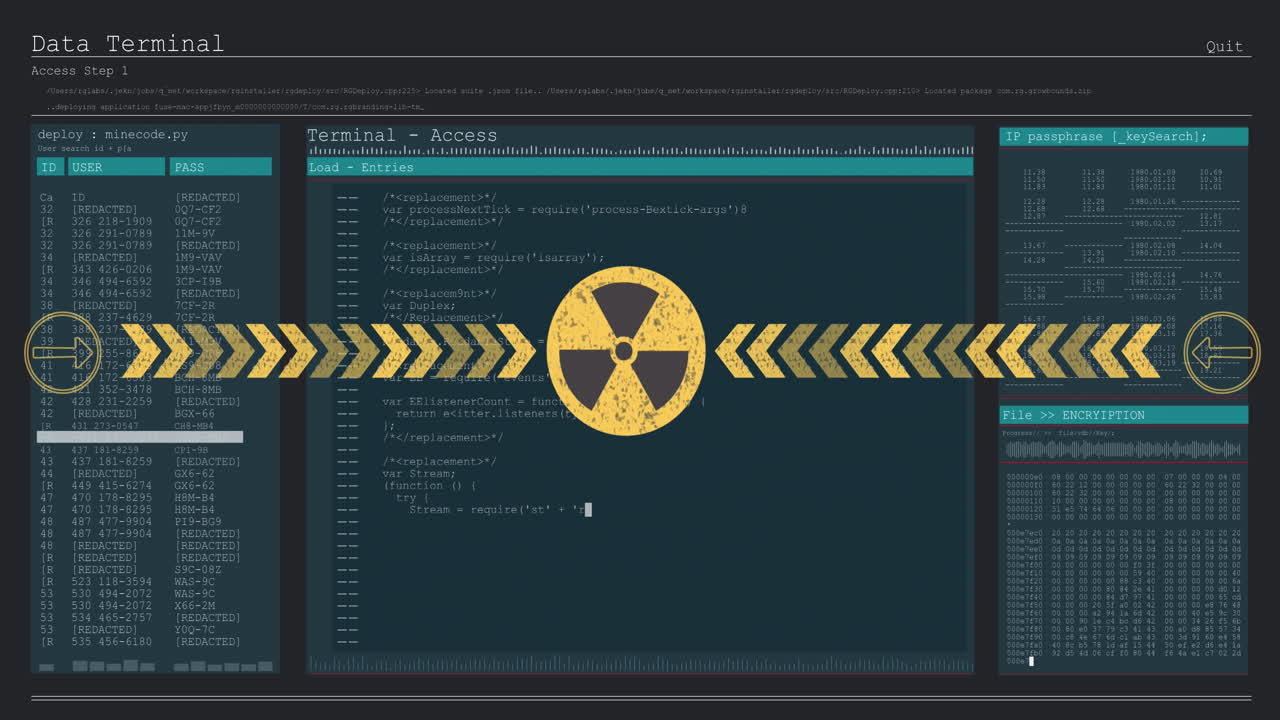This screenshot has height=720, width=1280.
Task: Click the blinking terminal cursor block
Action: tap(588, 509)
